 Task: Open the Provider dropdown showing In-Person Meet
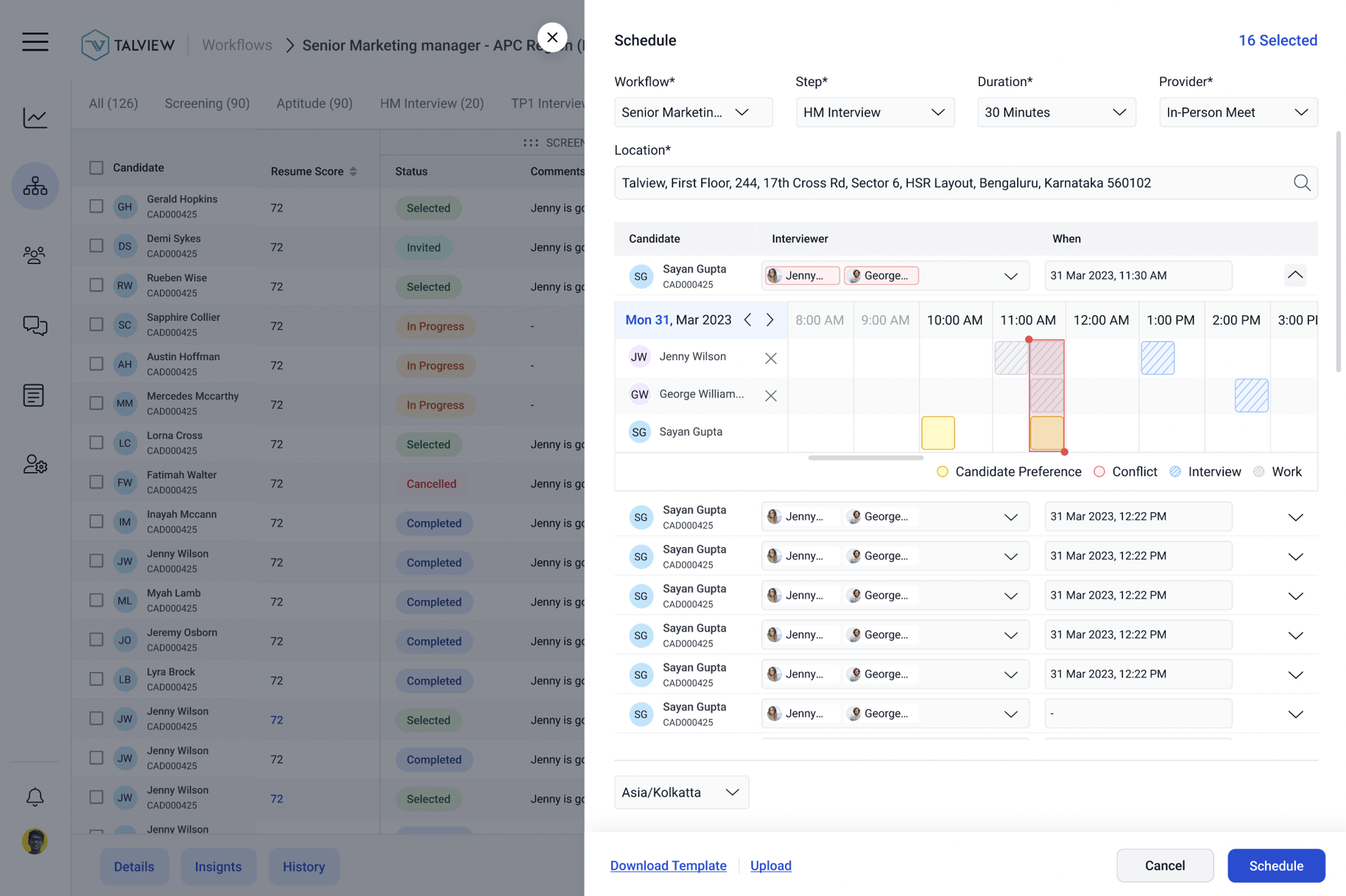pyautogui.click(x=1238, y=112)
